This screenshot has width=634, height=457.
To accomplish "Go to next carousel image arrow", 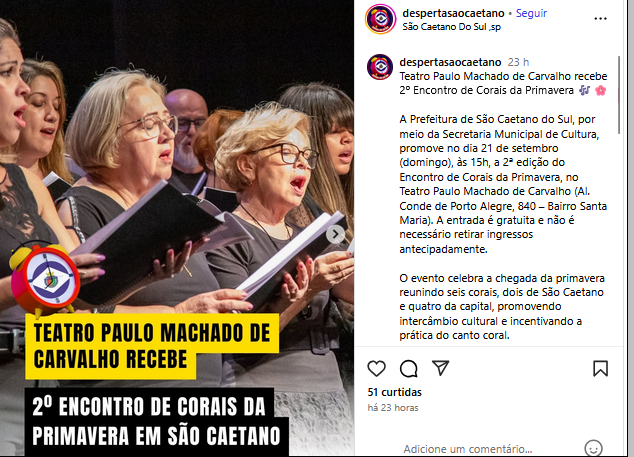I will pos(335,234).
